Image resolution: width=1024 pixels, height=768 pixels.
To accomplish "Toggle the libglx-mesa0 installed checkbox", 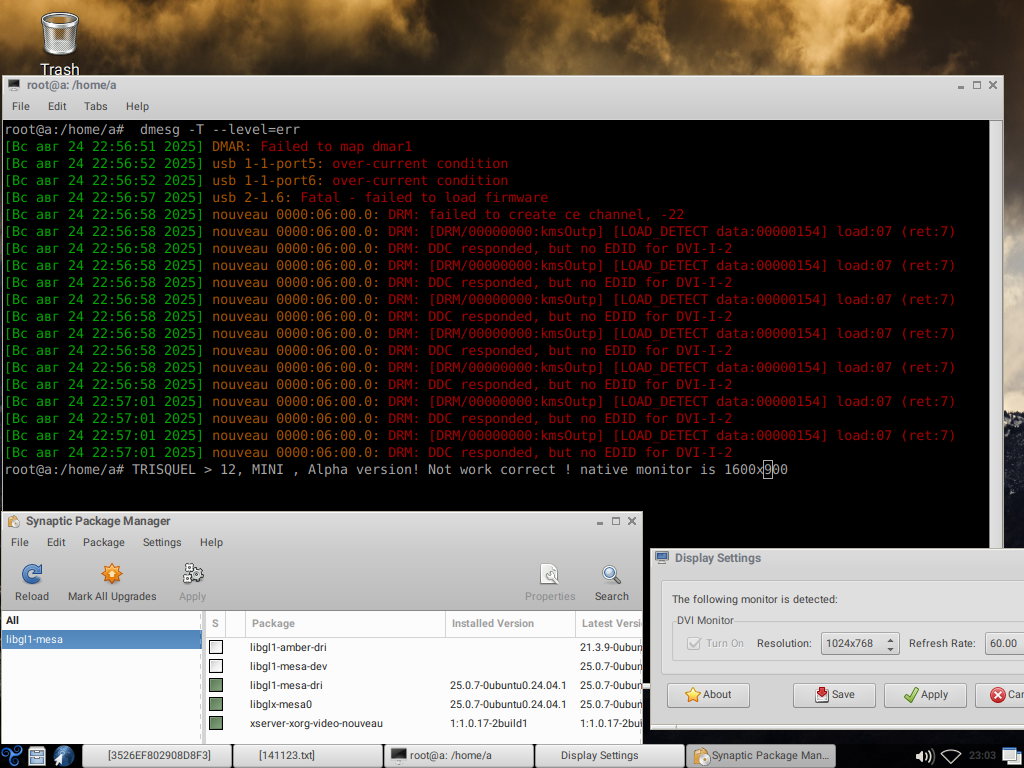I will pos(216,704).
